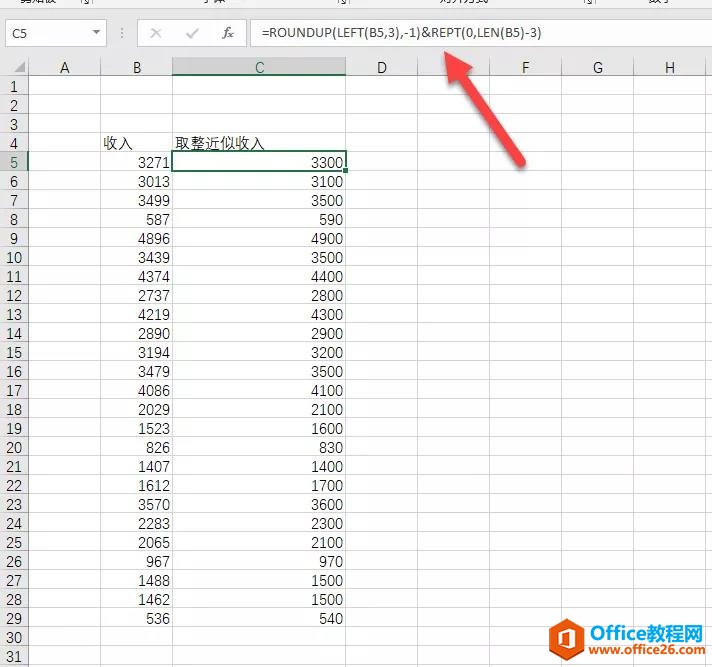Viewport: 712px width, 667px height.
Task: Select cell with value 3479
Action: click(x=137, y=371)
